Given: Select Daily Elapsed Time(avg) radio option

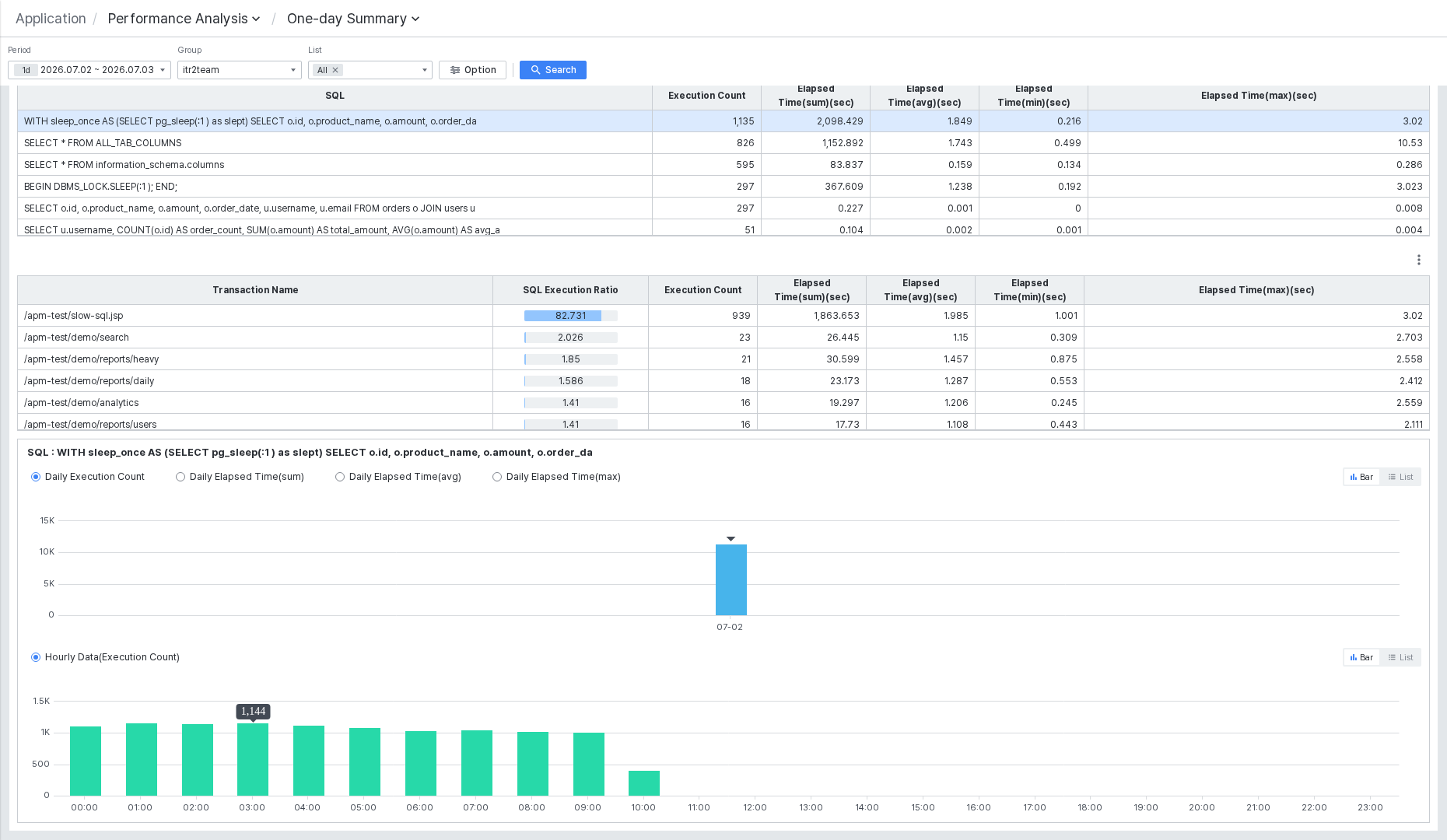Looking at the screenshot, I should 398,477.
